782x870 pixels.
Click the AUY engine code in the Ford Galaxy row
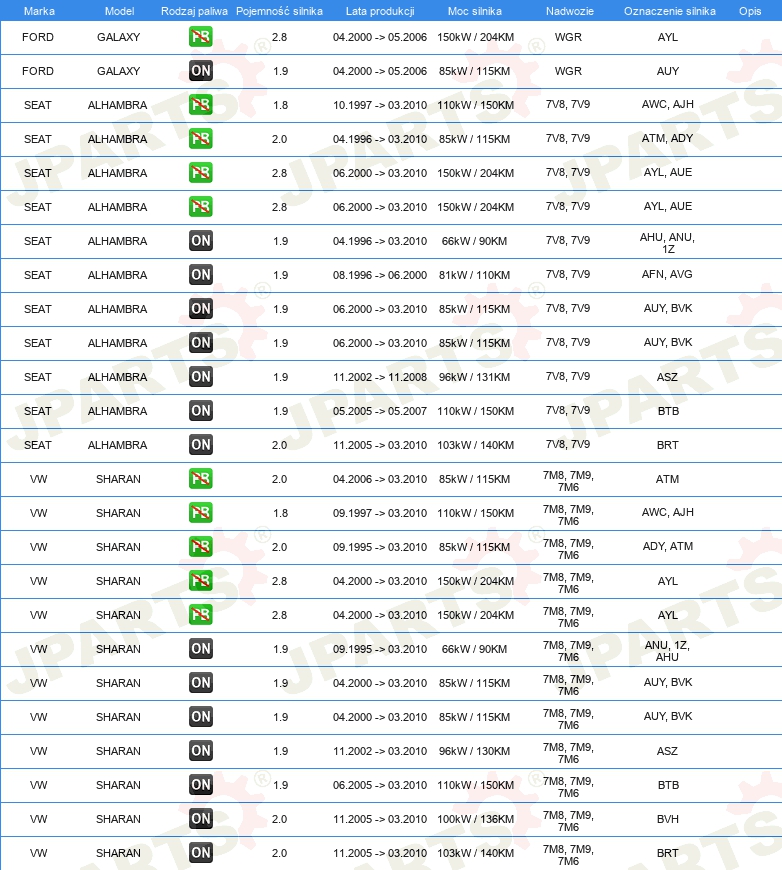(x=668, y=71)
